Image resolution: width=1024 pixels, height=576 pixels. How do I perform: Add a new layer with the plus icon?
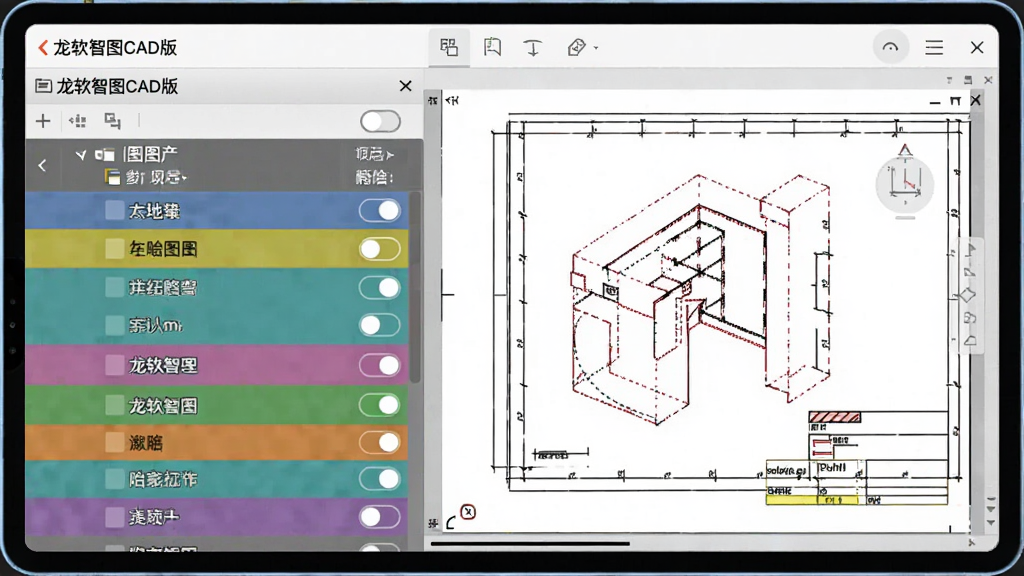43,121
